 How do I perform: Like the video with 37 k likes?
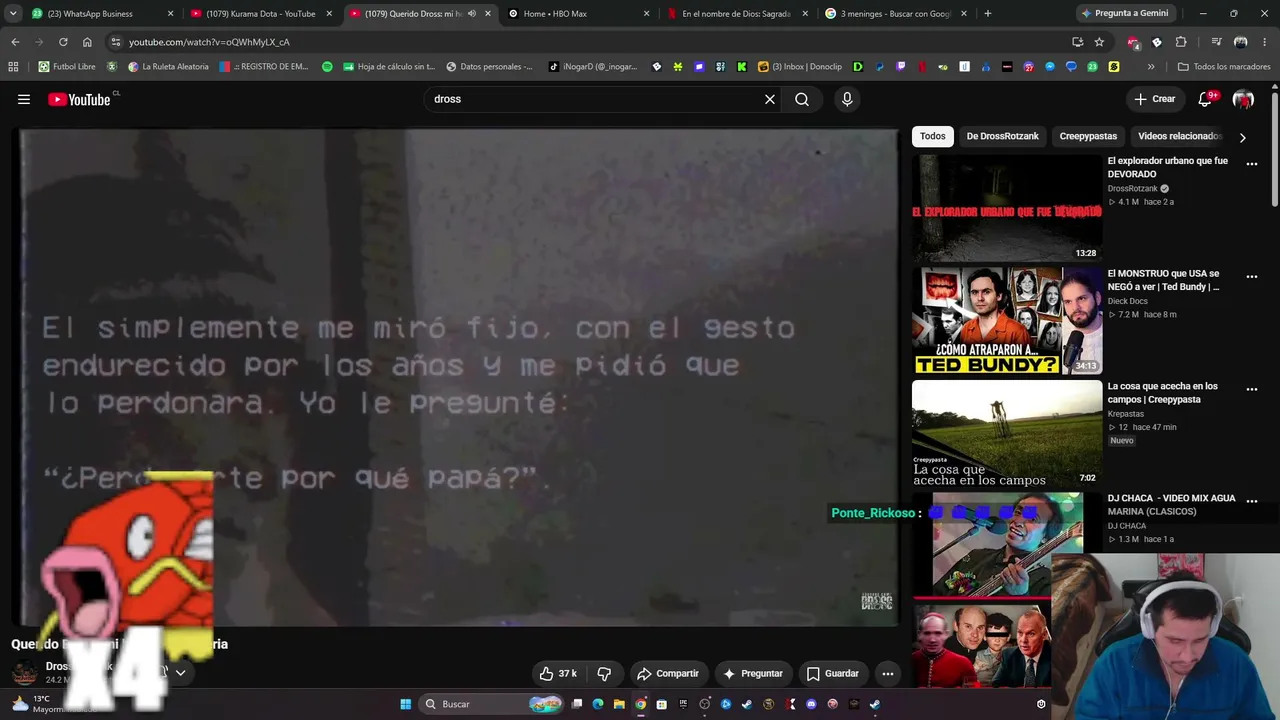[558, 674]
